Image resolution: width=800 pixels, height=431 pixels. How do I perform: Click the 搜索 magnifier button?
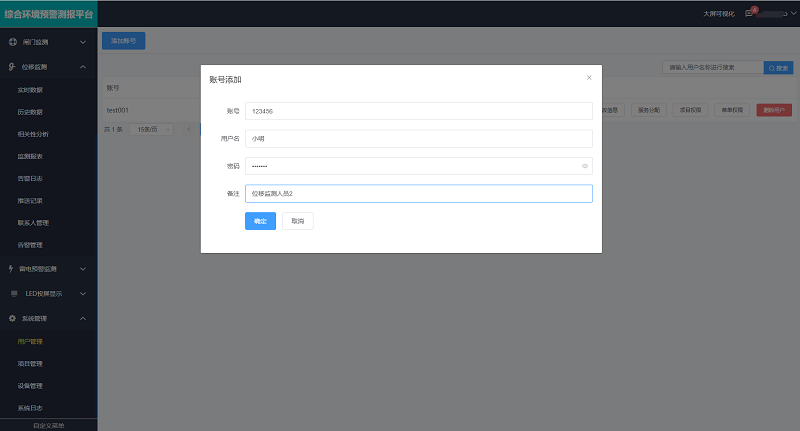[x=778, y=68]
